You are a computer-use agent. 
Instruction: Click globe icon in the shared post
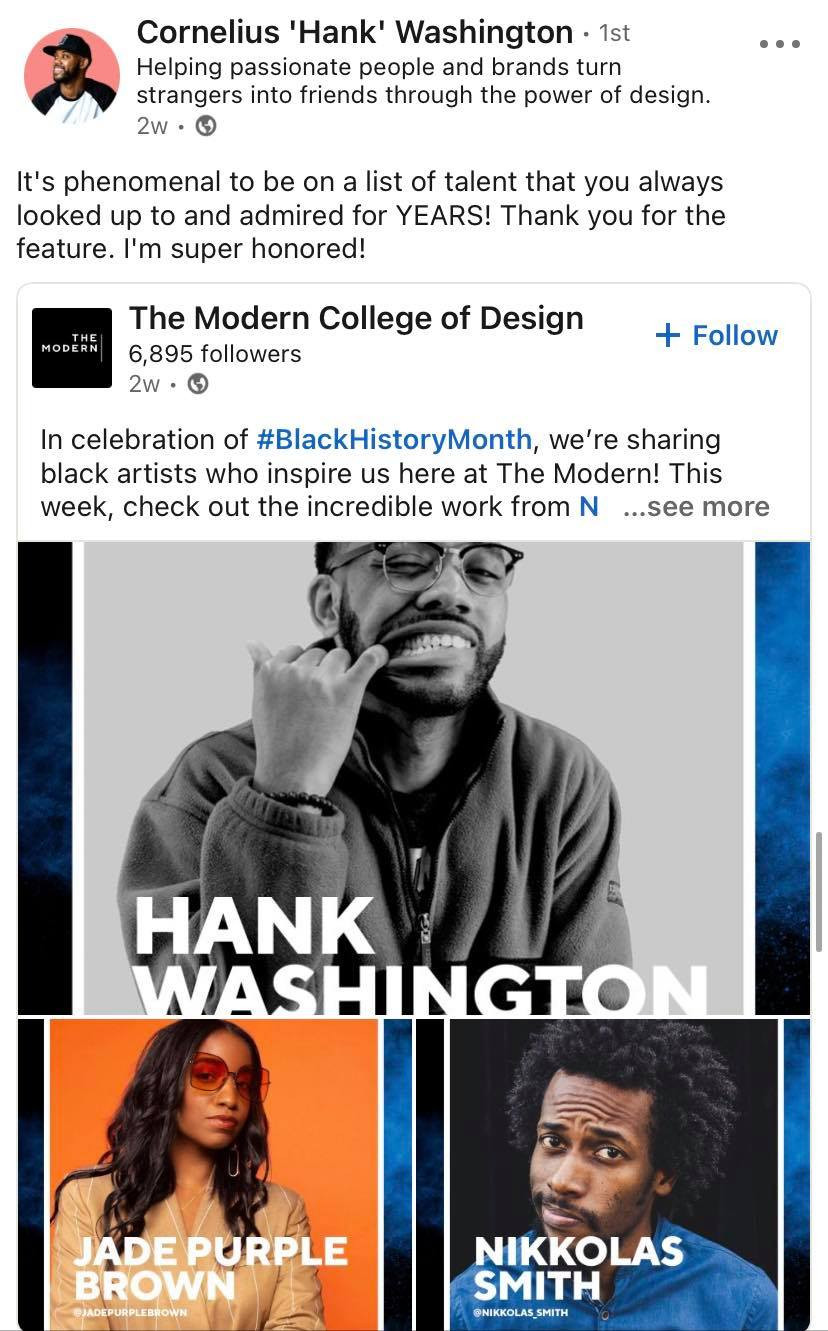[x=198, y=384]
